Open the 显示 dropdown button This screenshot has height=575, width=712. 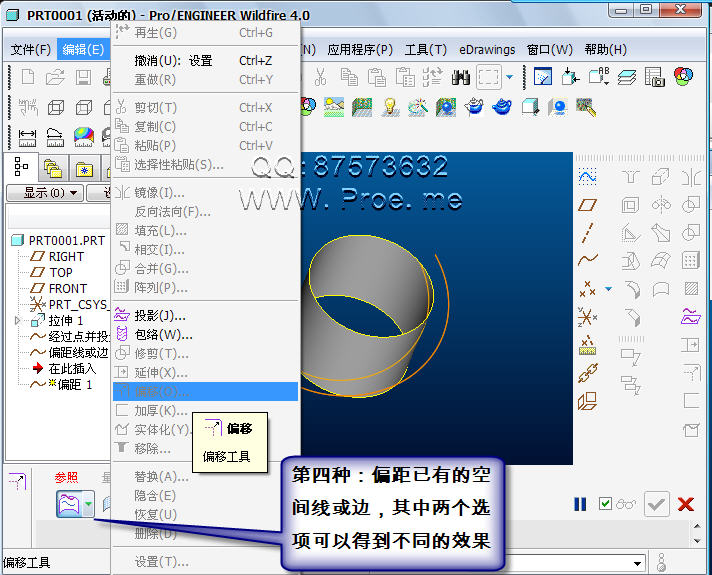pos(45,193)
